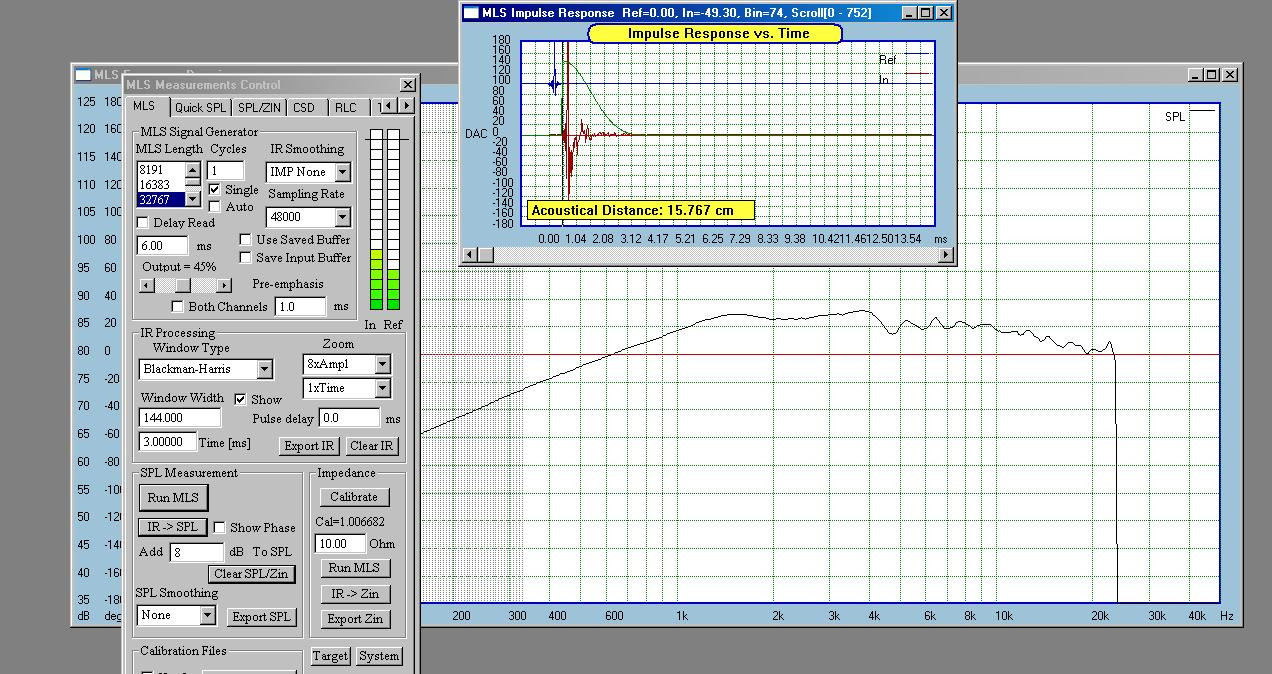Open the Sampling Rate dropdown

click(342, 217)
